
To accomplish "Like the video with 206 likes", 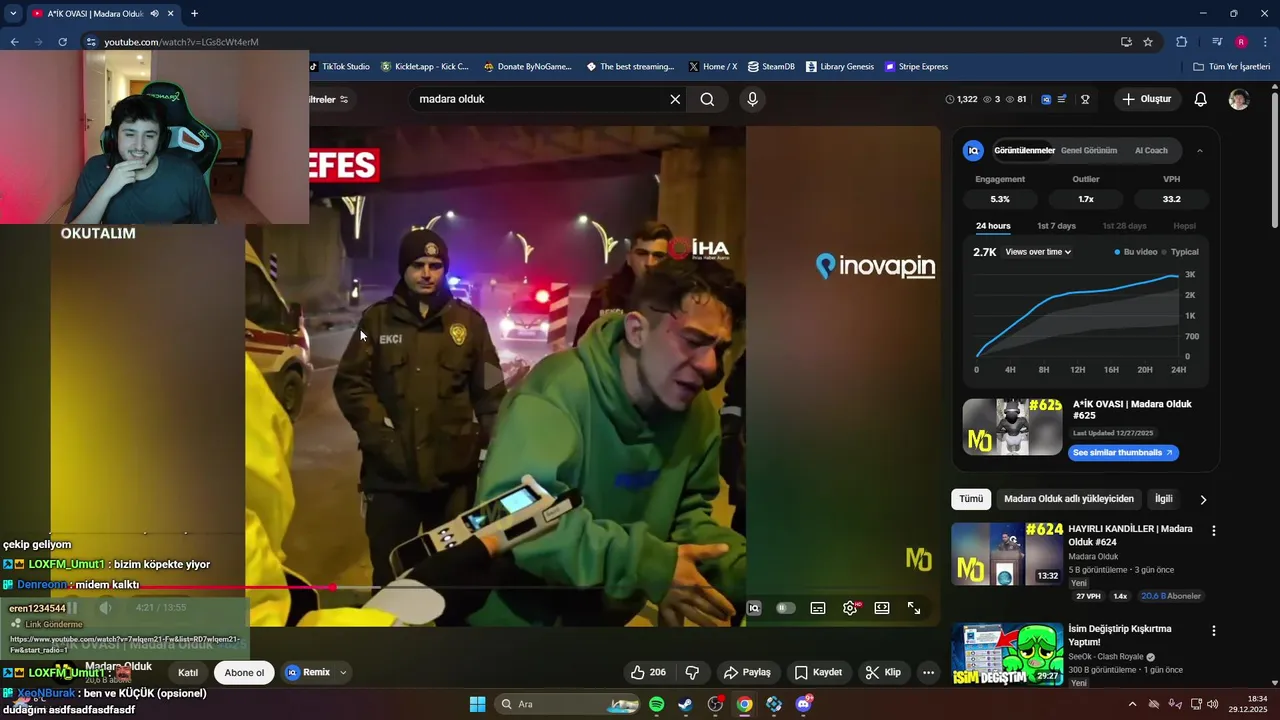I will [x=648, y=672].
